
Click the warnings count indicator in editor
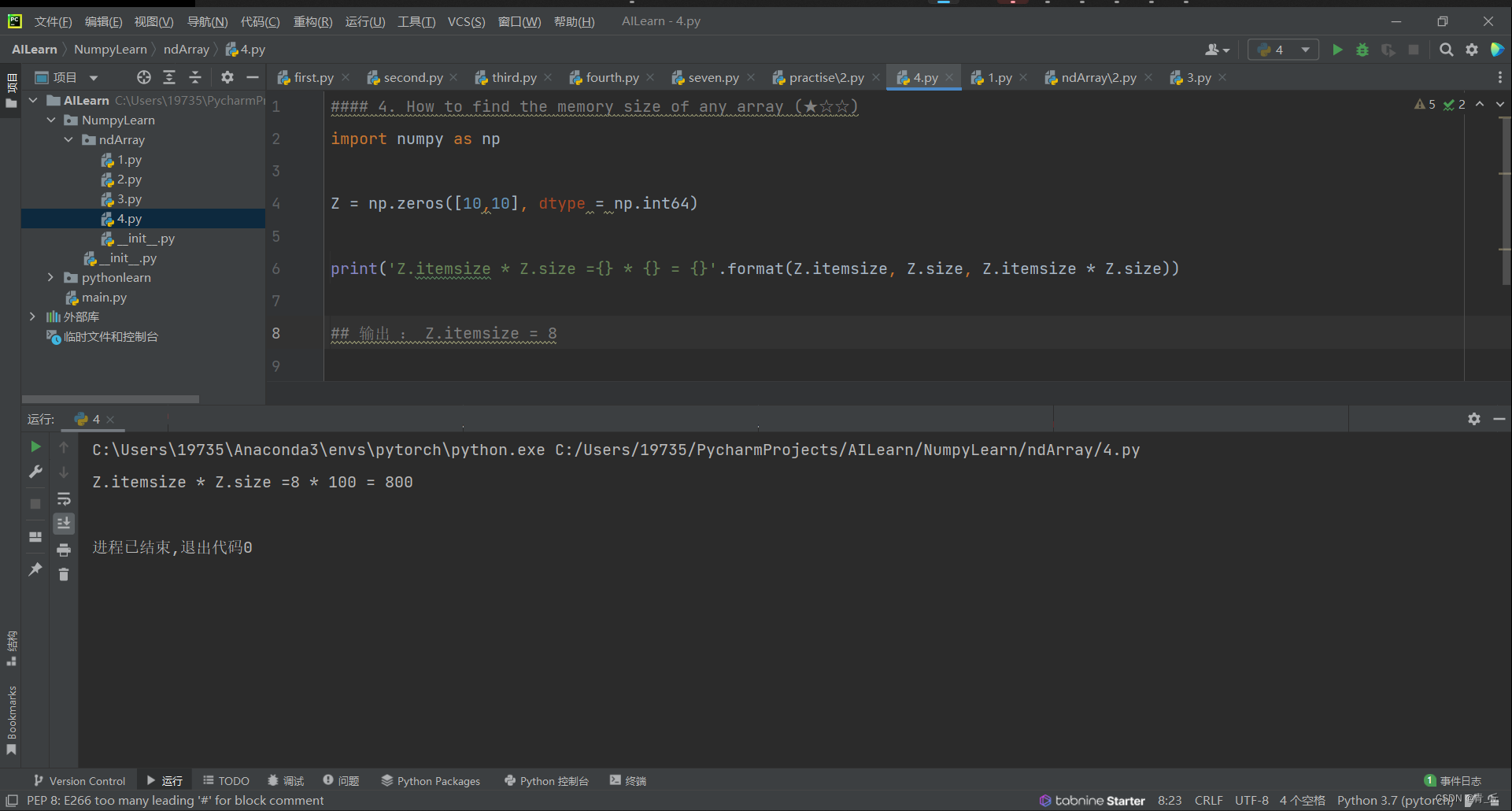(x=1425, y=104)
